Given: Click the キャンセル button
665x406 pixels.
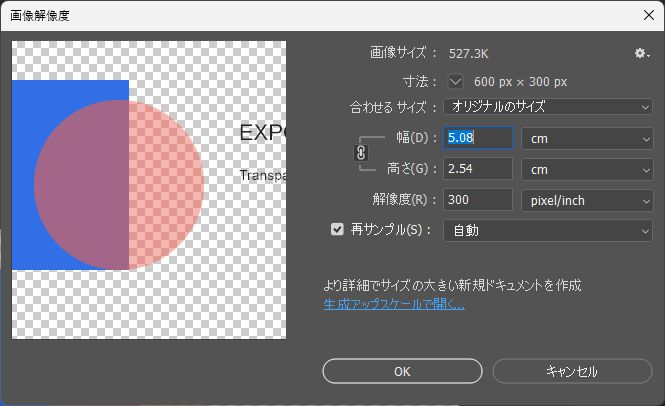Looking at the screenshot, I should pos(572,371).
